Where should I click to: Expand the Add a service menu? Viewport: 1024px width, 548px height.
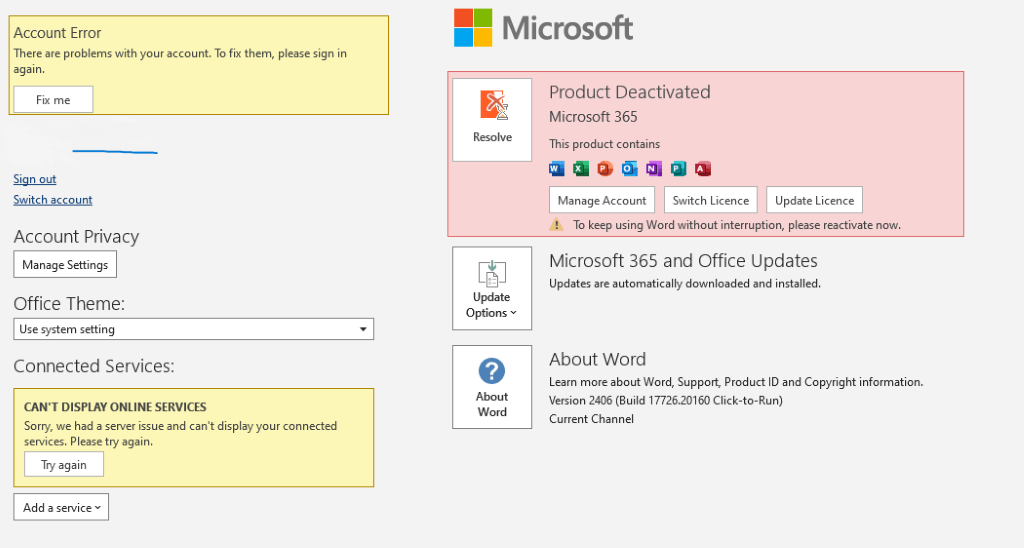pos(61,507)
